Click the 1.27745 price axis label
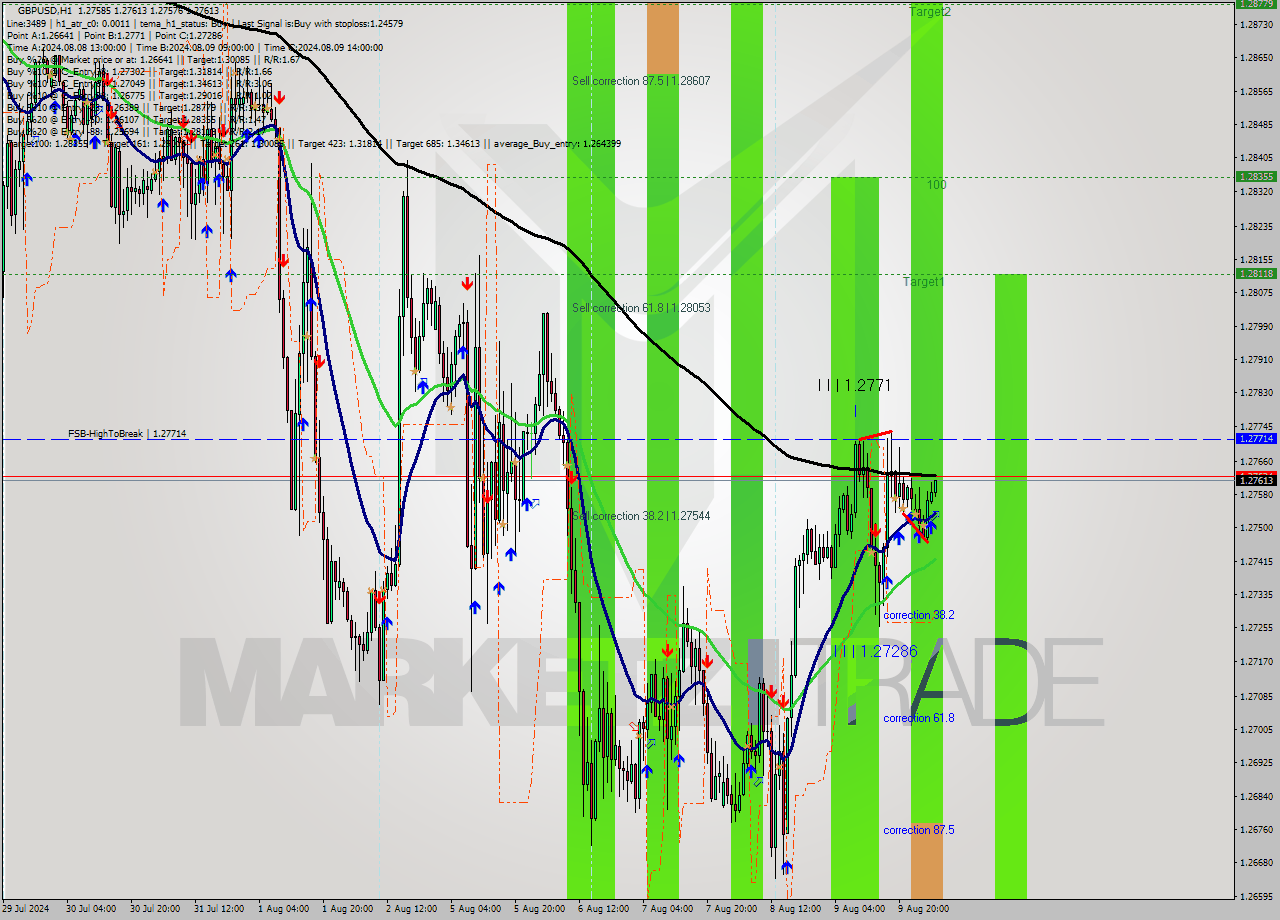Viewport: 1280px width, 920px height. pos(1255,425)
